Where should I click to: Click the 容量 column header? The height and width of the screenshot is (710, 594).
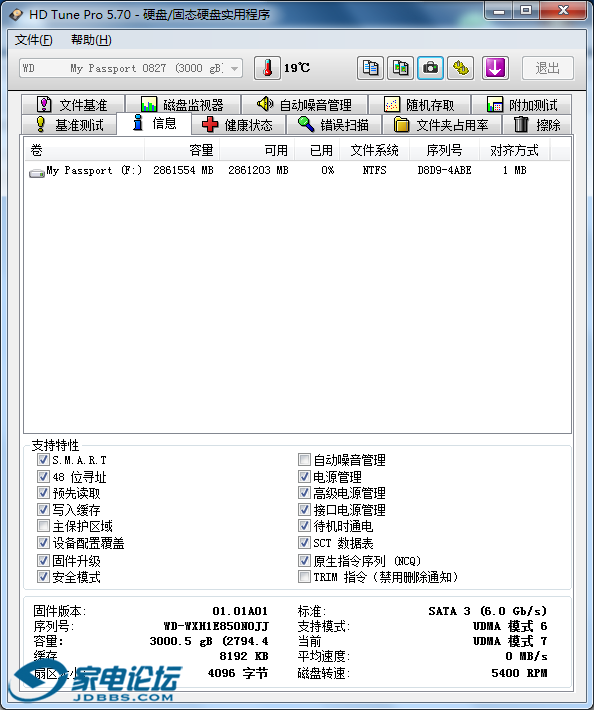click(x=182, y=150)
